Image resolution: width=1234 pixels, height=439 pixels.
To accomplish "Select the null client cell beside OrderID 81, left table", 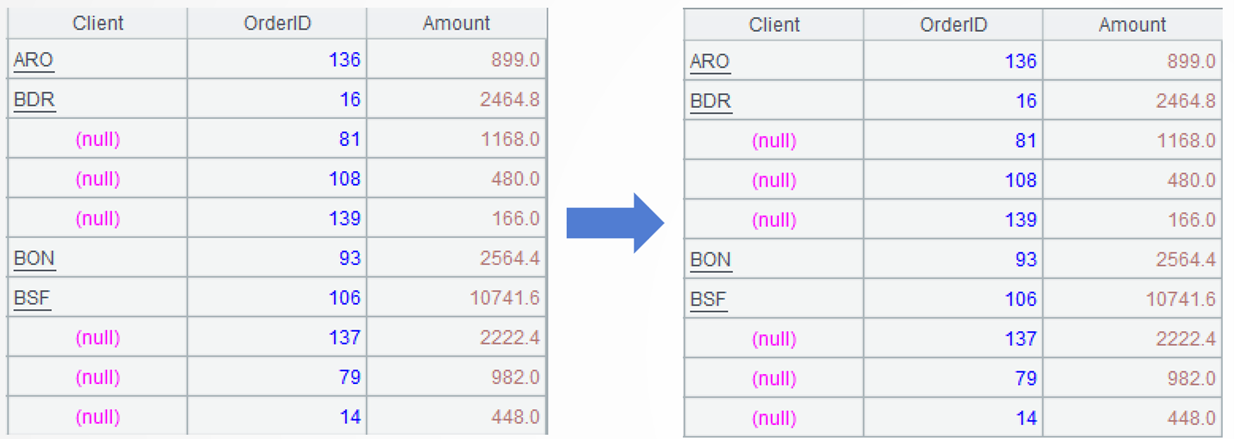I will point(98,140).
